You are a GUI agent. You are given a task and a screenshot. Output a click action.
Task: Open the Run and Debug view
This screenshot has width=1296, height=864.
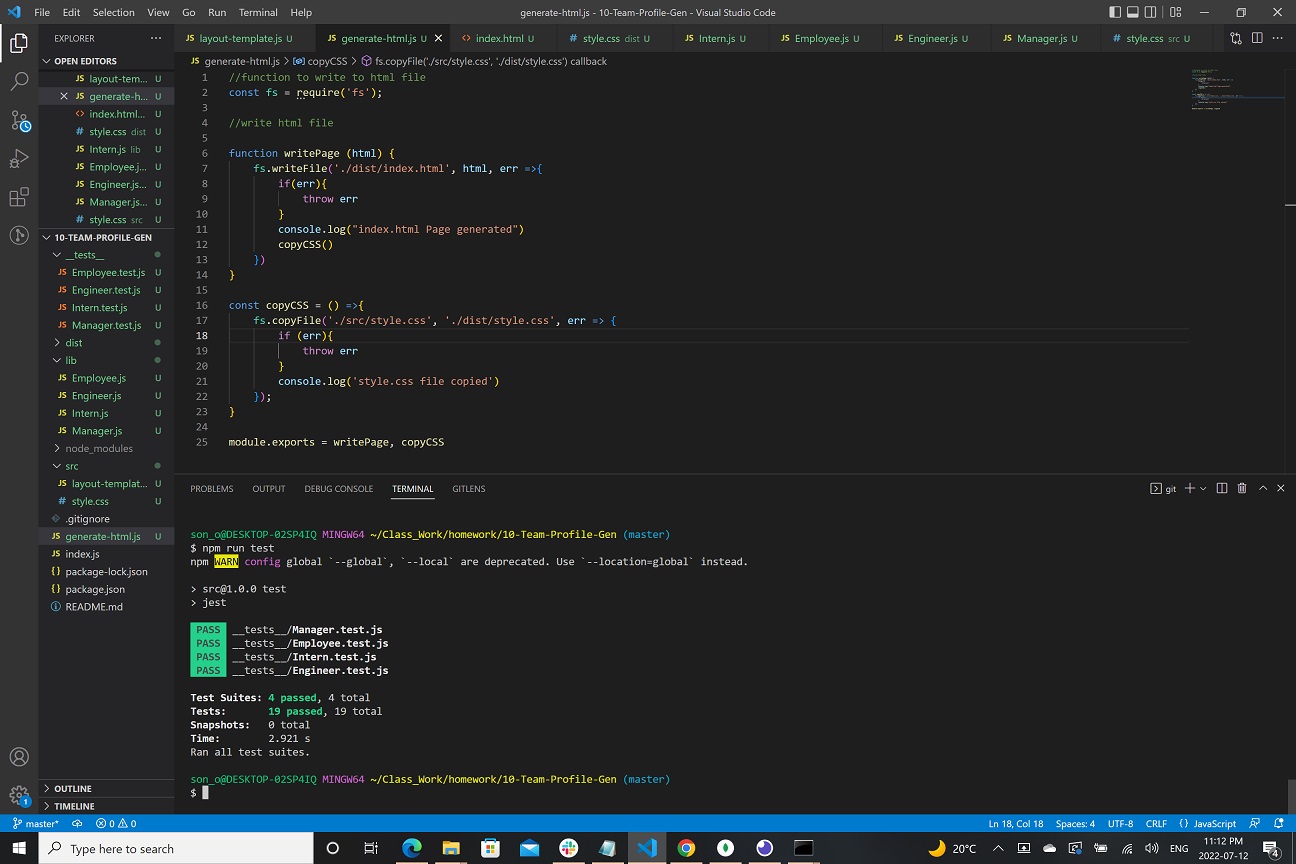19,158
